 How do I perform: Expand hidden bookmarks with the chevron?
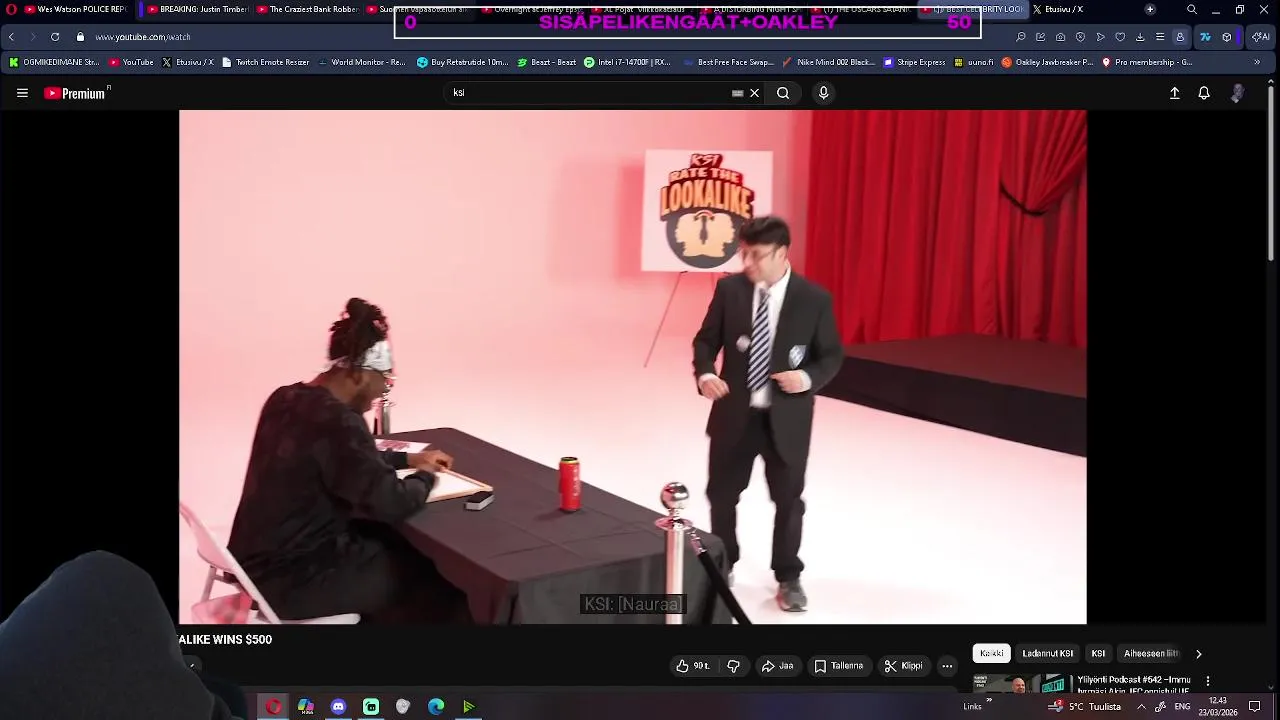coord(1257,62)
